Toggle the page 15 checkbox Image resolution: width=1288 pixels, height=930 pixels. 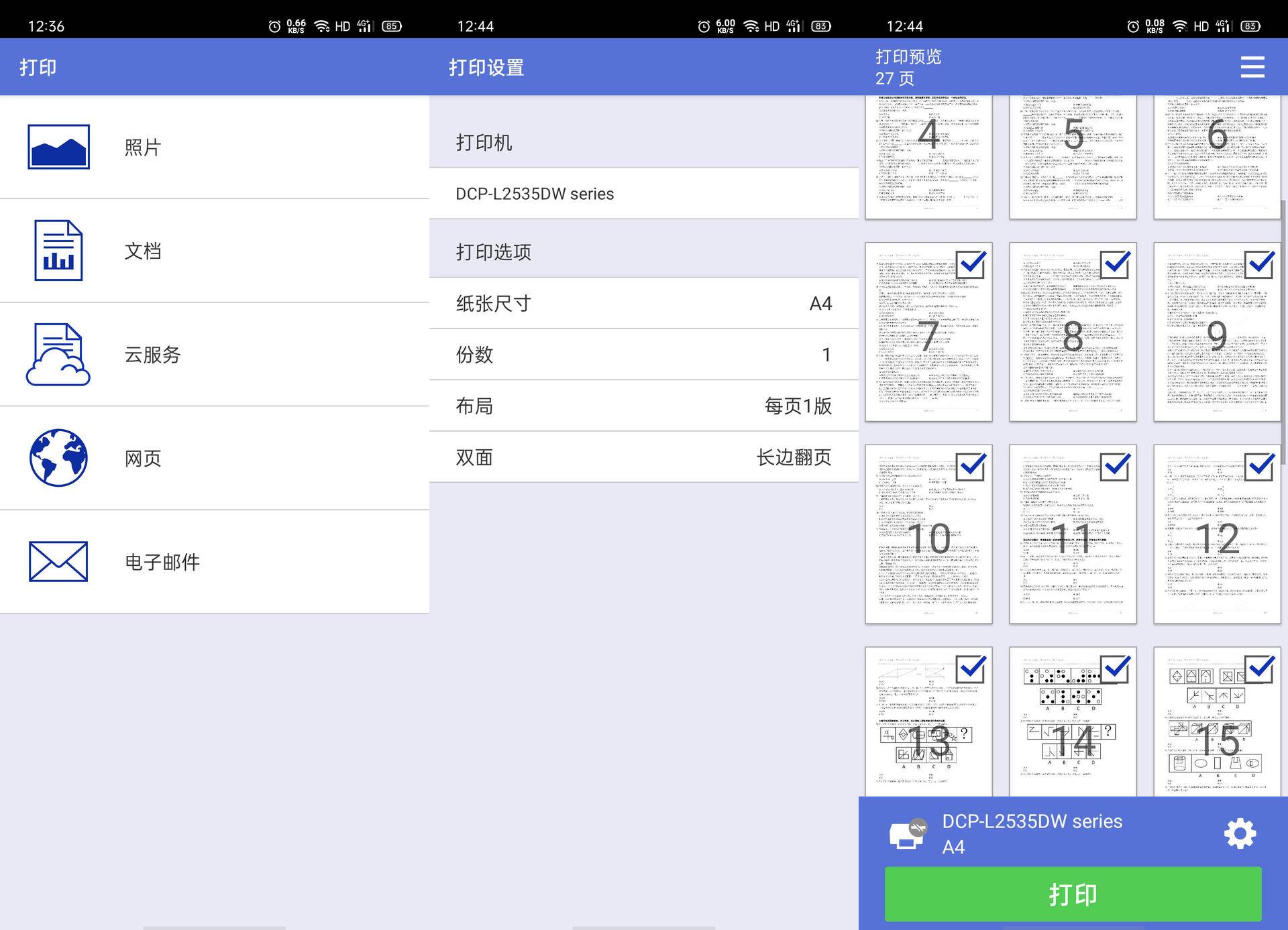point(1260,669)
